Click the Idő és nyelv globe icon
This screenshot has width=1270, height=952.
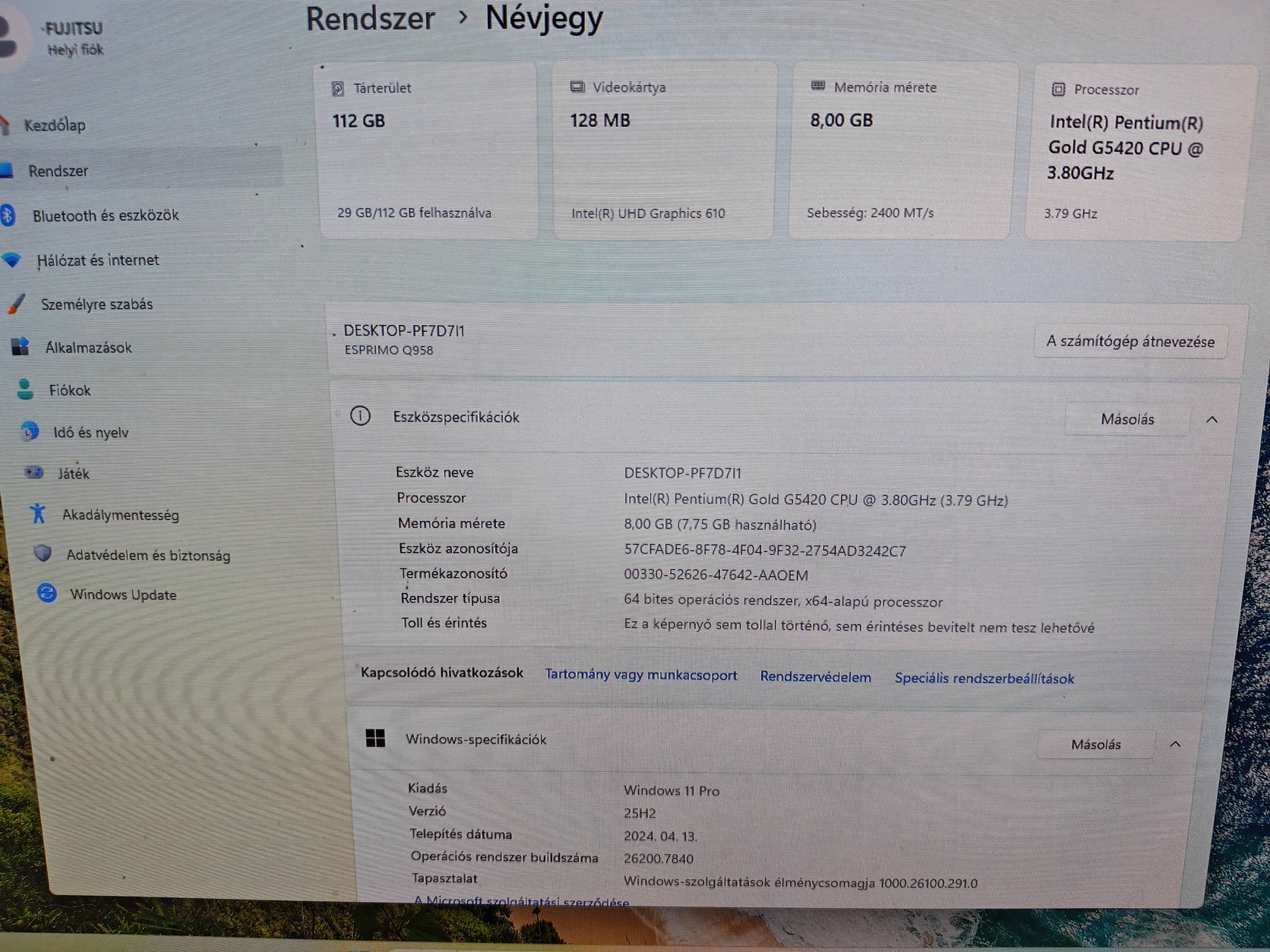[x=30, y=431]
